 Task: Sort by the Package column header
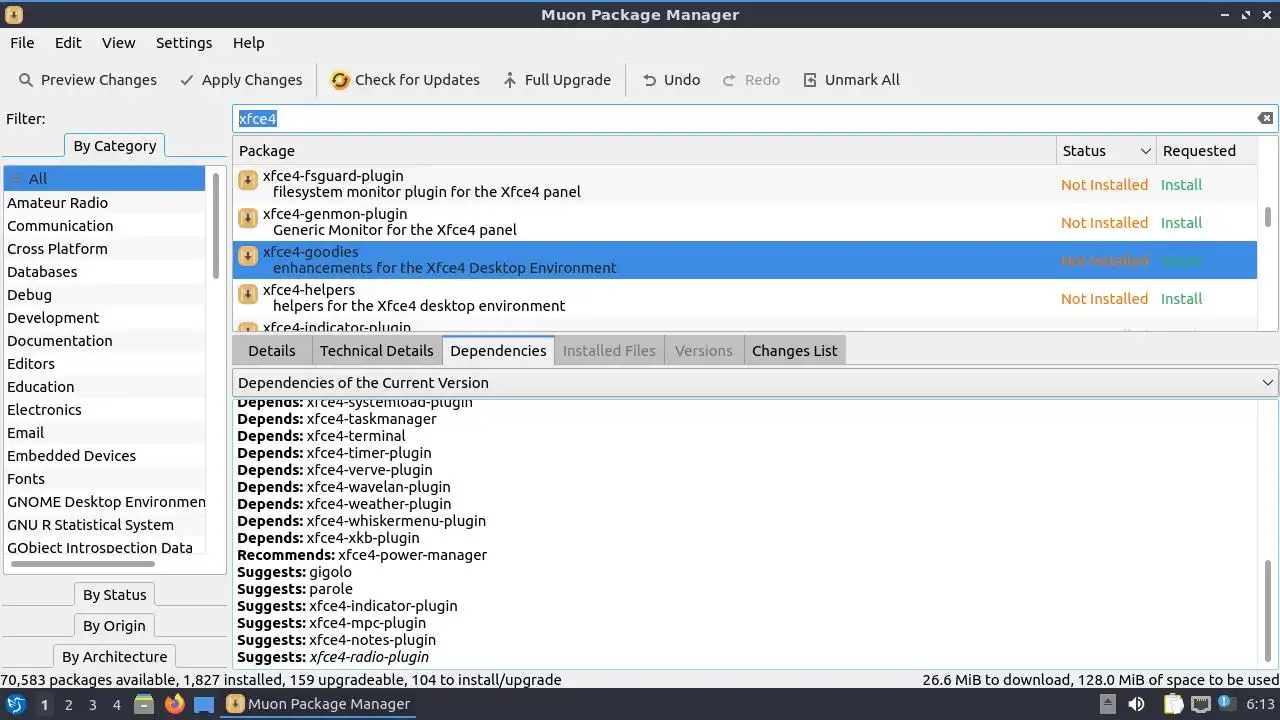click(x=644, y=151)
